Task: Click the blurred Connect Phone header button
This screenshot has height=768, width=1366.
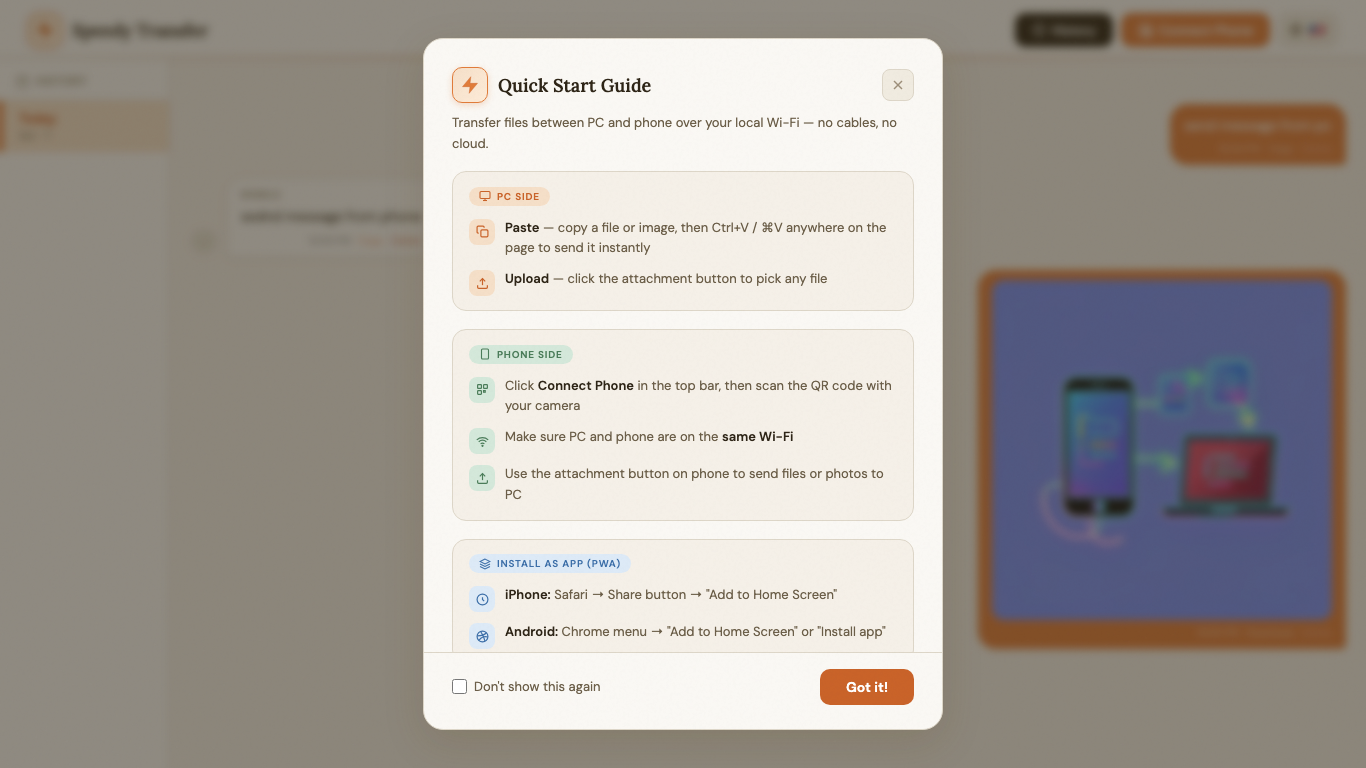Action: 1196,30
